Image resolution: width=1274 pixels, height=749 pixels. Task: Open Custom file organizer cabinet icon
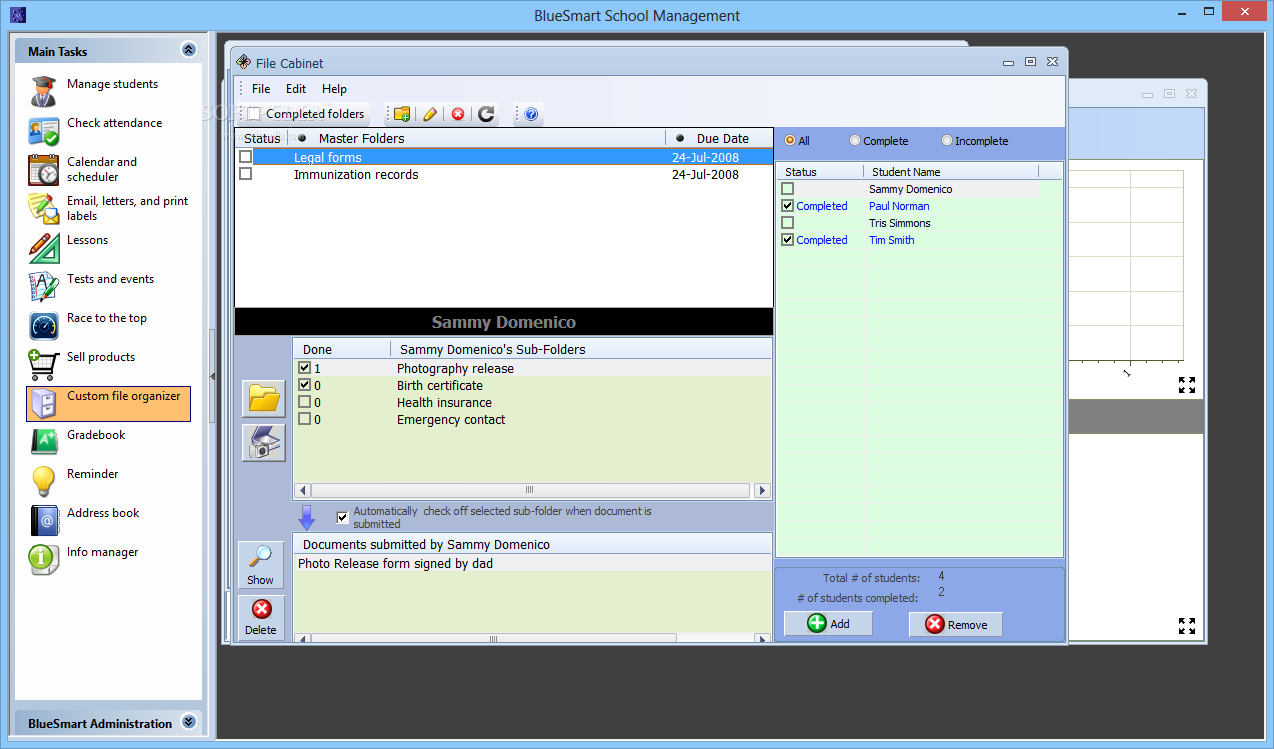tap(43, 404)
